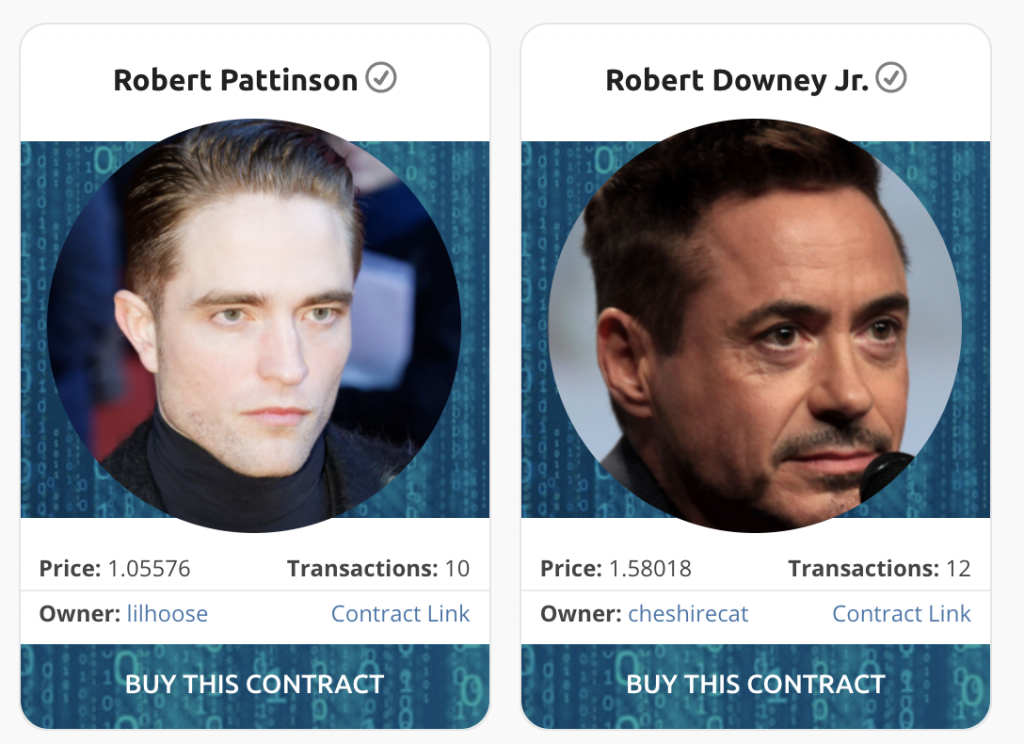
Task: Click the Owner label on the cheshirecat card
Action: click(x=581, y=614)
